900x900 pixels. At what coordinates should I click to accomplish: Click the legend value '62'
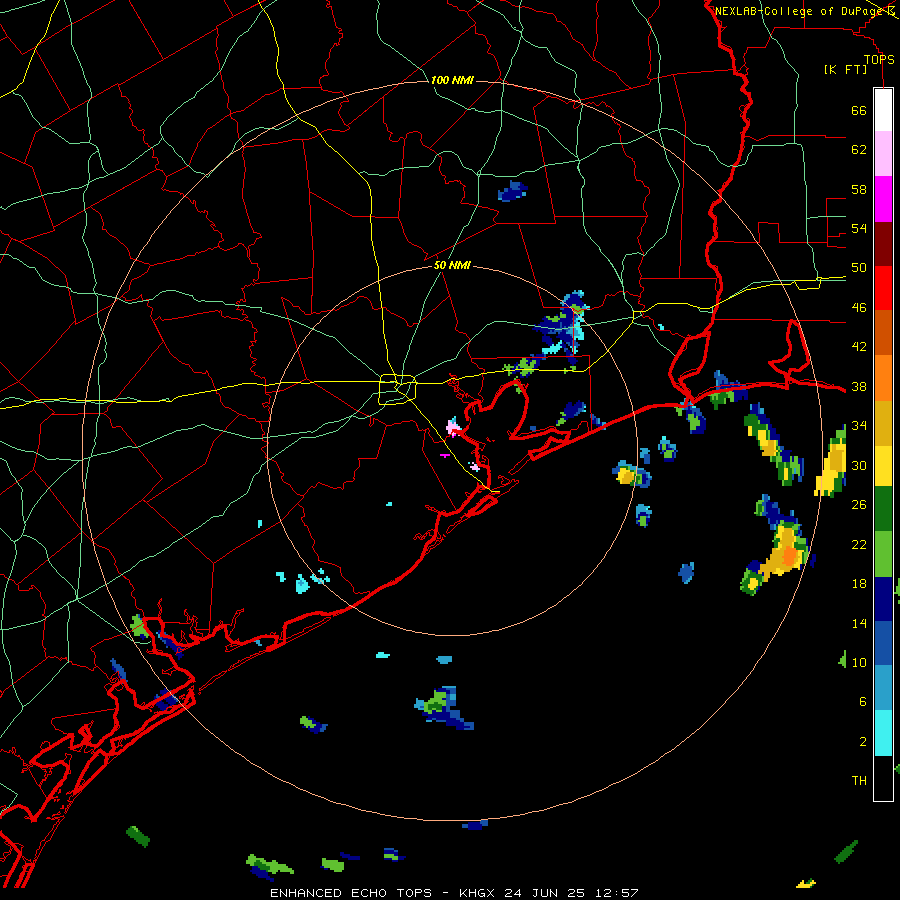click(x=859, y=150)
